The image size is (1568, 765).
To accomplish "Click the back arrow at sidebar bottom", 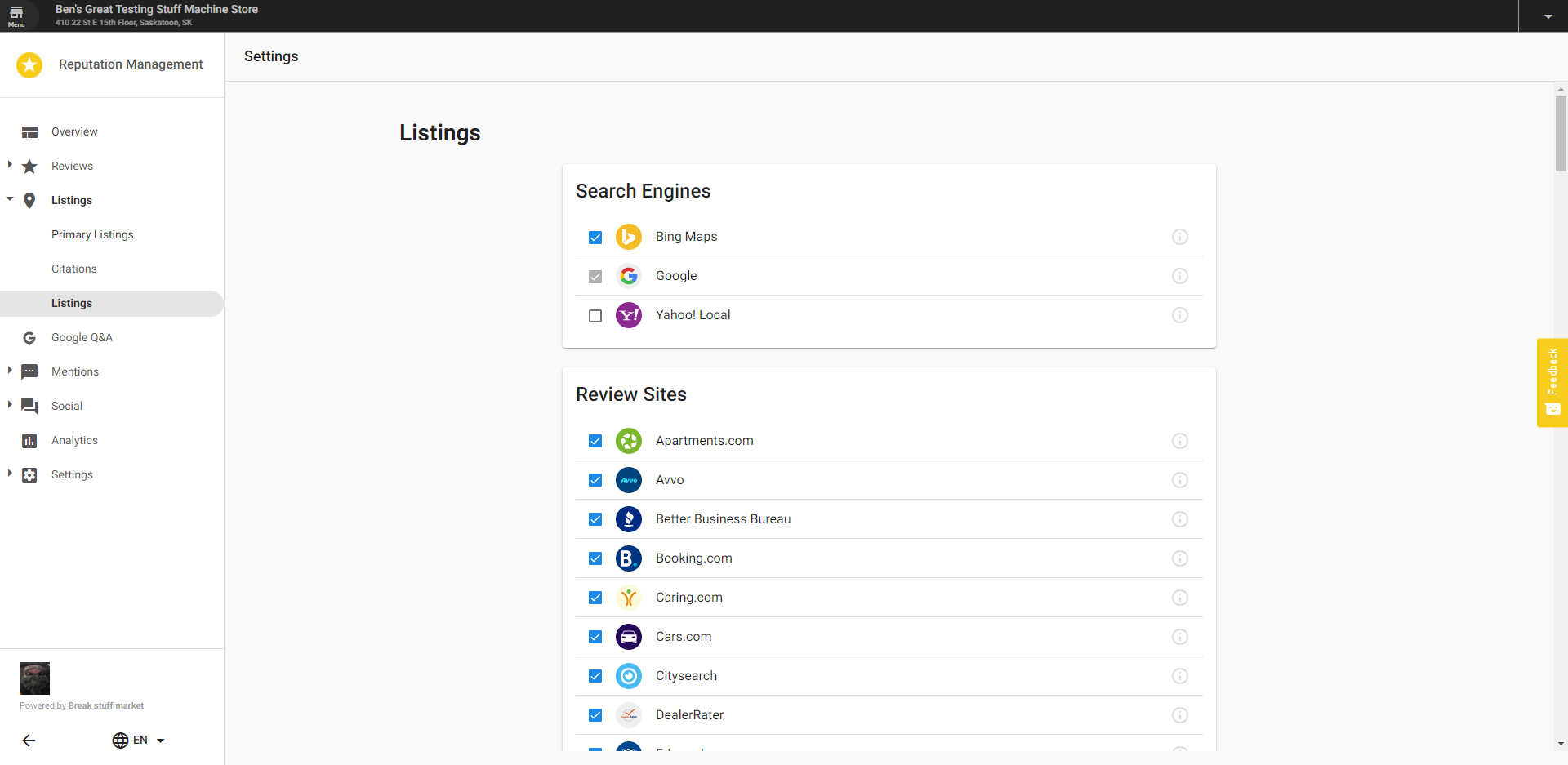I will pos(29,741).
